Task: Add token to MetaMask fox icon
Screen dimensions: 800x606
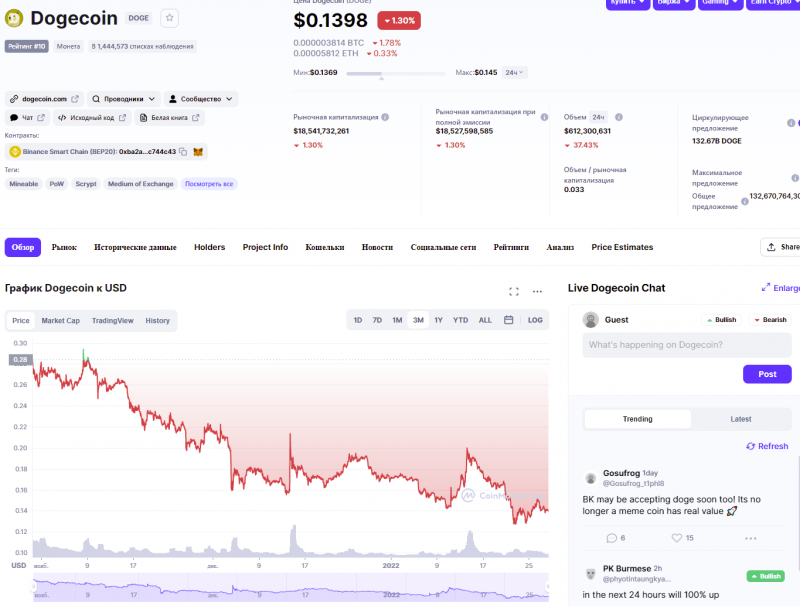Action: pyautogui.click(x=198, y=152)
